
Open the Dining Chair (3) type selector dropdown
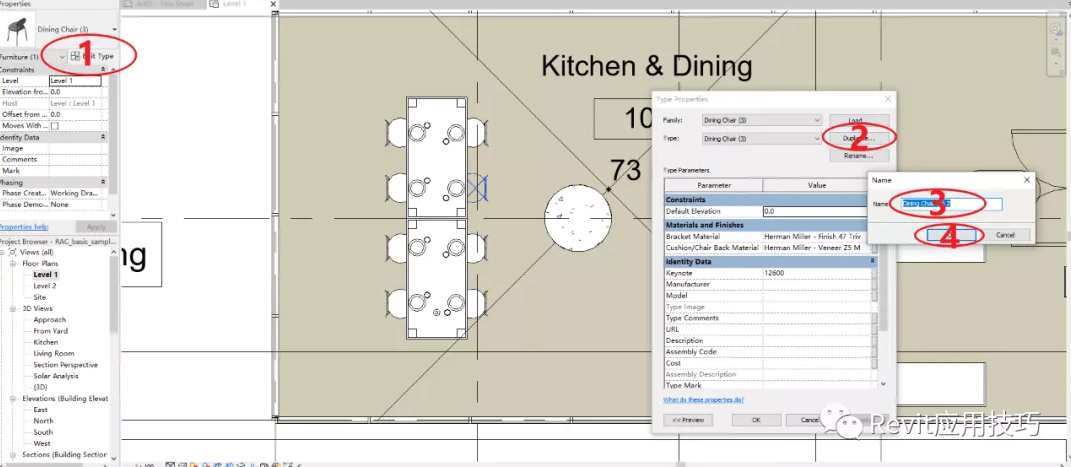point(113,30)
